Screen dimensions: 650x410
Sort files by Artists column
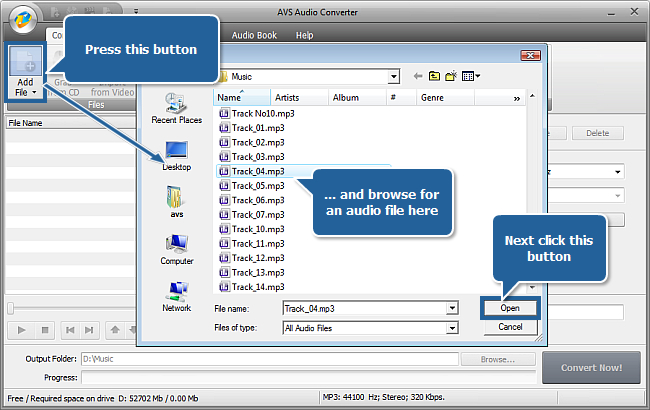pyautogui.click(x=299, y=97)
